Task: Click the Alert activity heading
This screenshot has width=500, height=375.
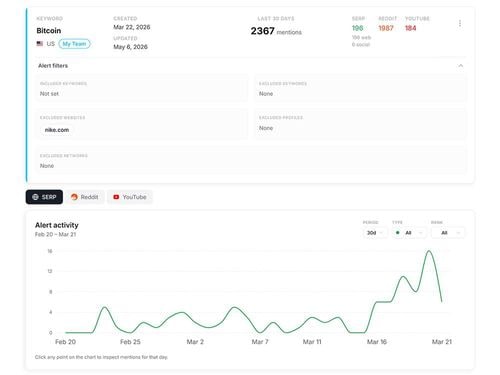Action: tap(57, 225)
